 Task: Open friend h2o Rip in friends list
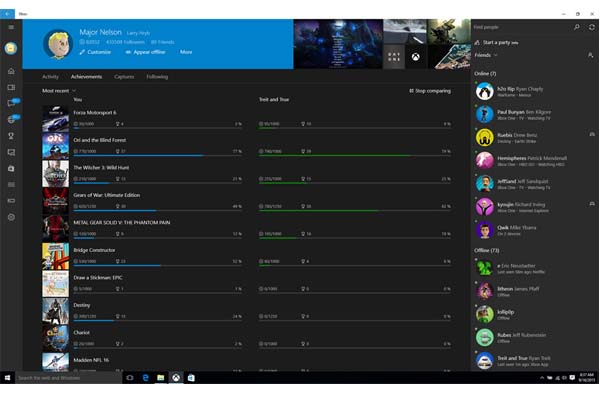(x=535, y=91)
